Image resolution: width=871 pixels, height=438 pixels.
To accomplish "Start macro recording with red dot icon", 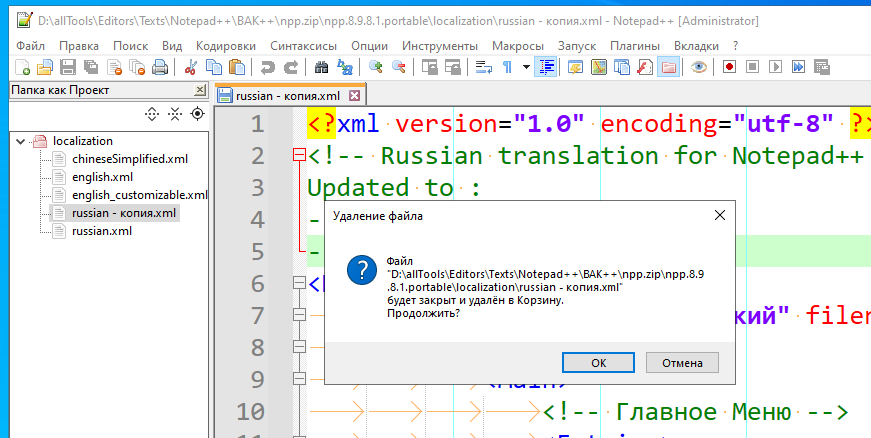I will 729,68.
